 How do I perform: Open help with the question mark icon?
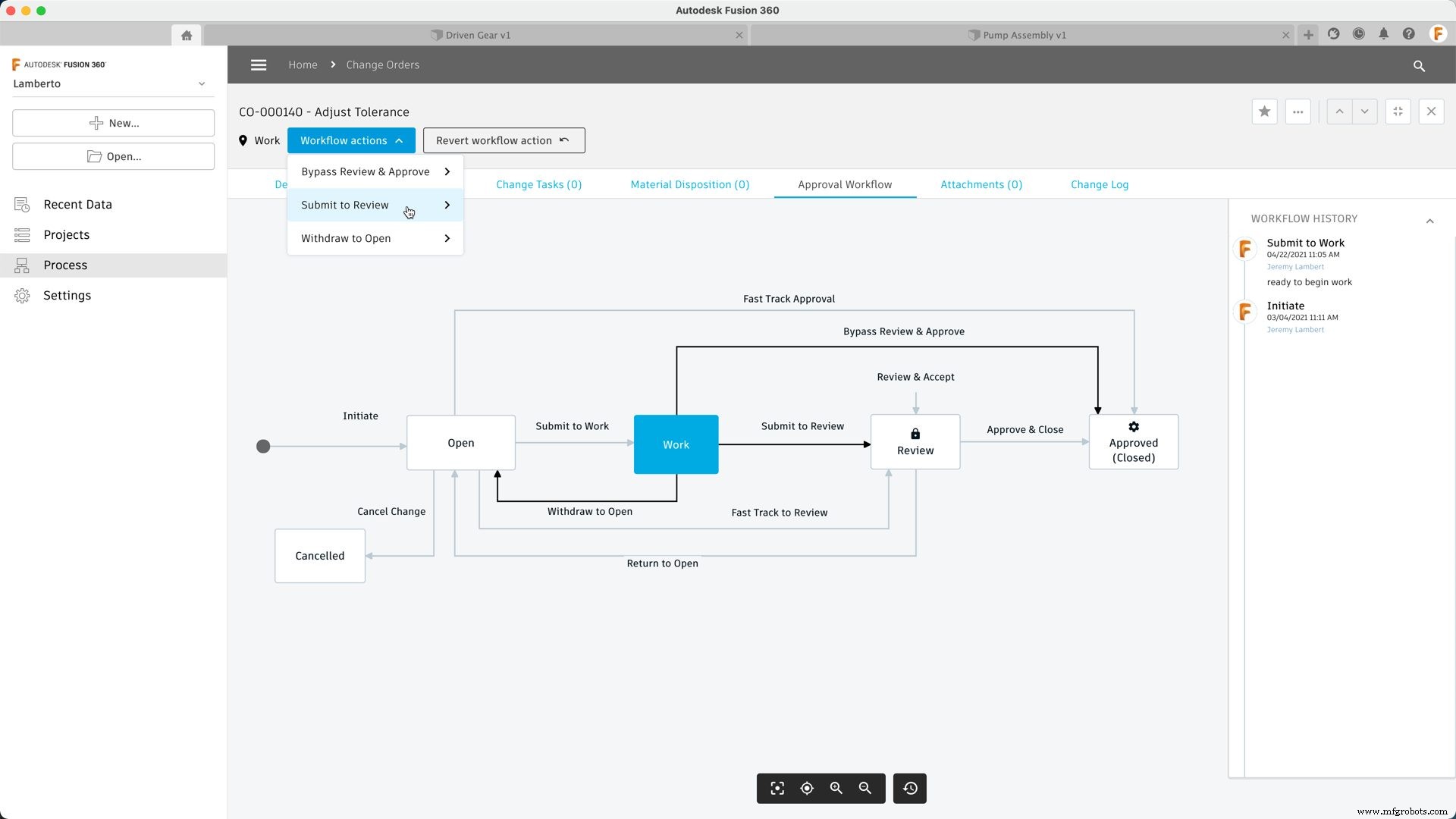(1408, 34)
